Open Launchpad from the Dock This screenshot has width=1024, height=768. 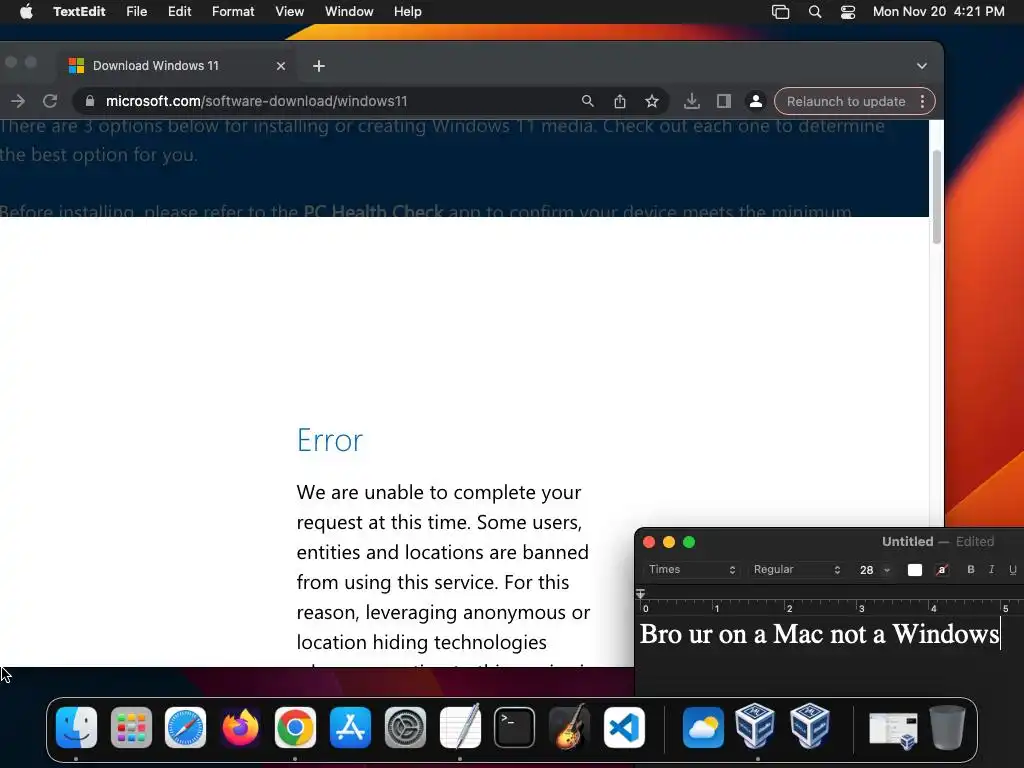(131, 728)
